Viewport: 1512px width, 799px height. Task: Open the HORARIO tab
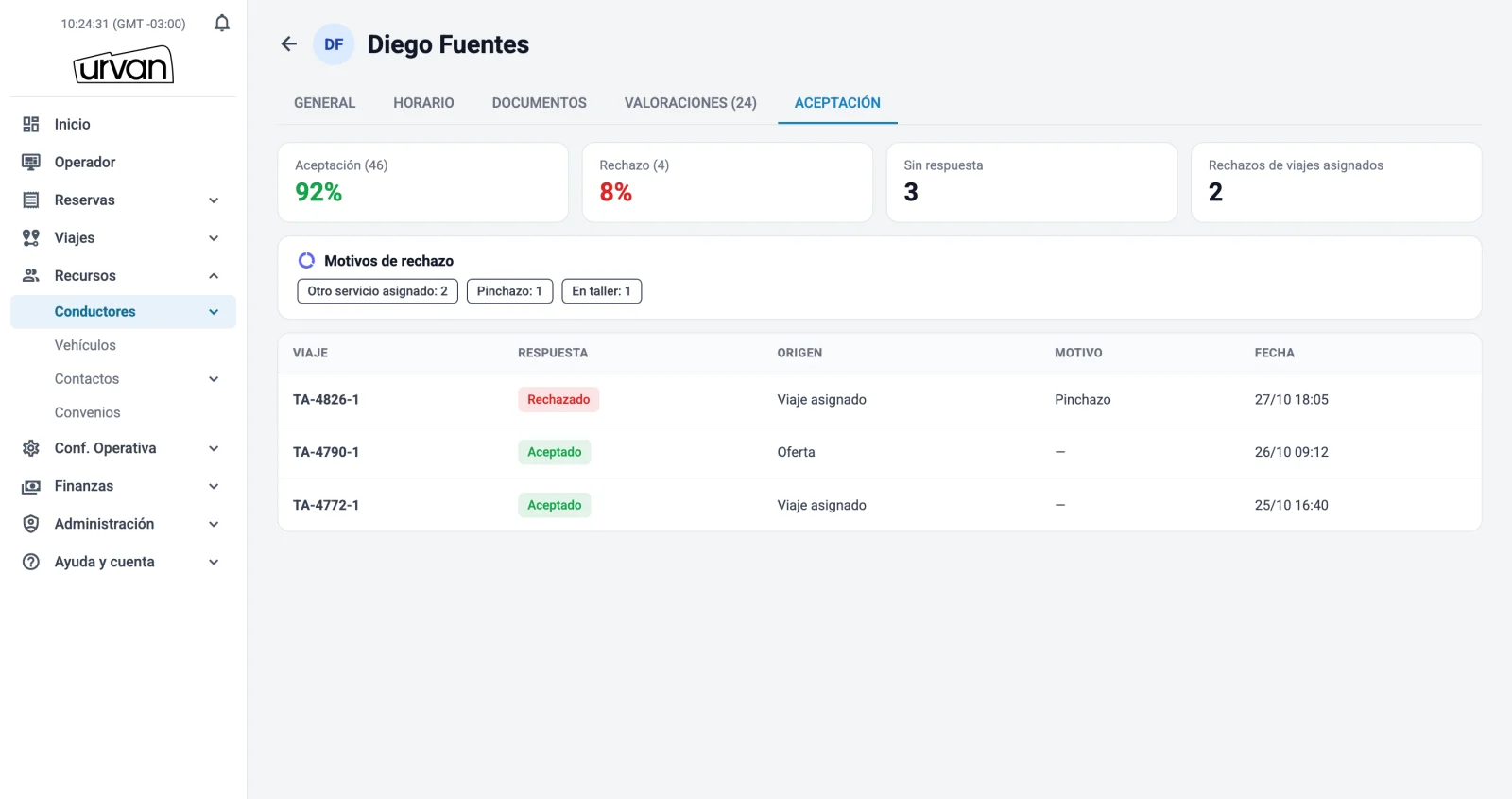pos(423,103)
